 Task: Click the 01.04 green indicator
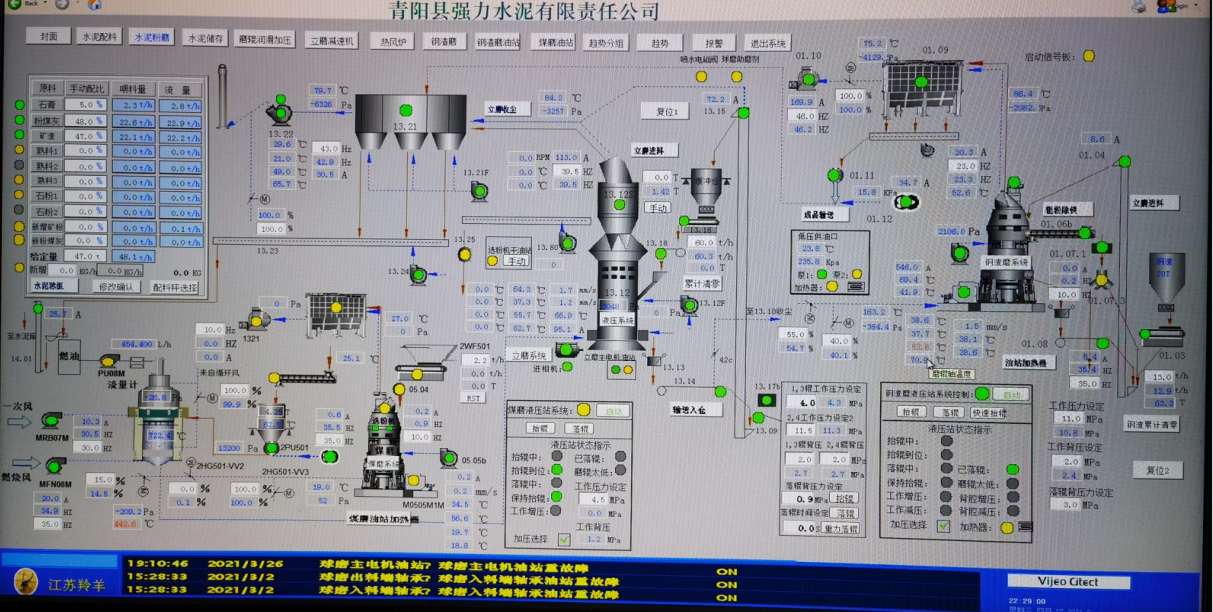[1124, 162]
